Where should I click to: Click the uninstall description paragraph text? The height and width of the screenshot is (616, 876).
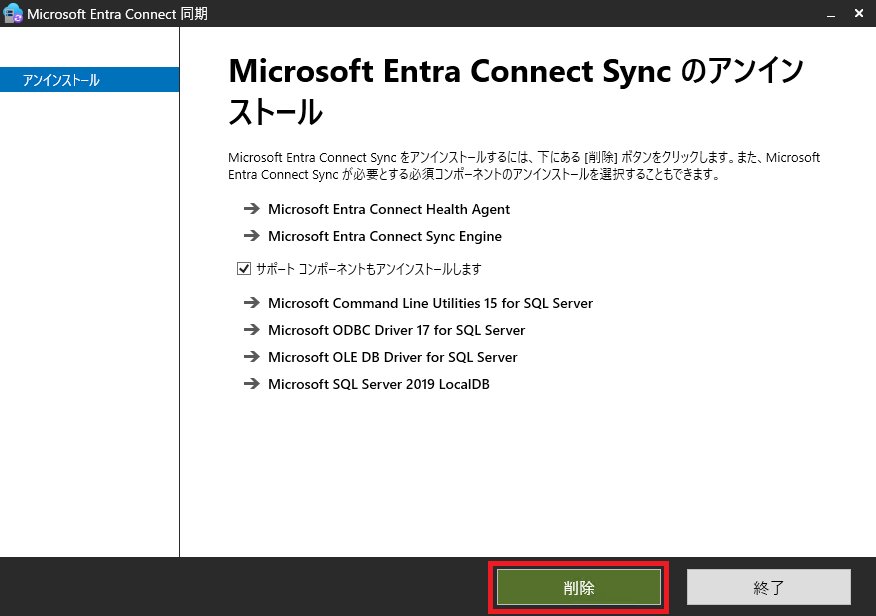524,166
